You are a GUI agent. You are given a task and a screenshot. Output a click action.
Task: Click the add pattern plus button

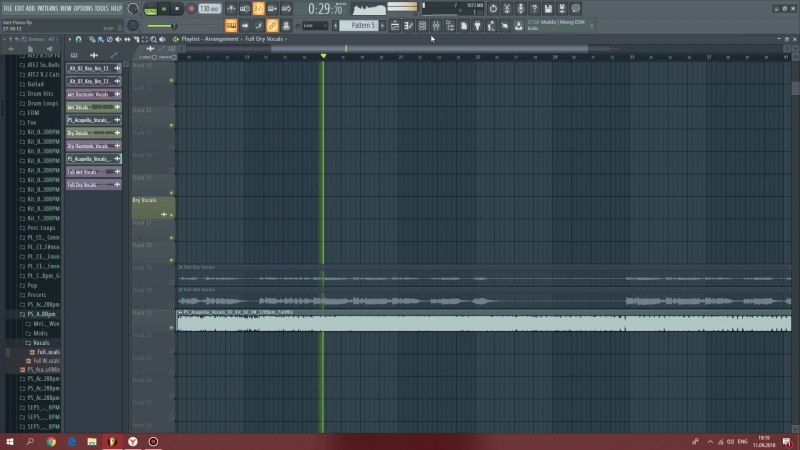tap(382, 26)
